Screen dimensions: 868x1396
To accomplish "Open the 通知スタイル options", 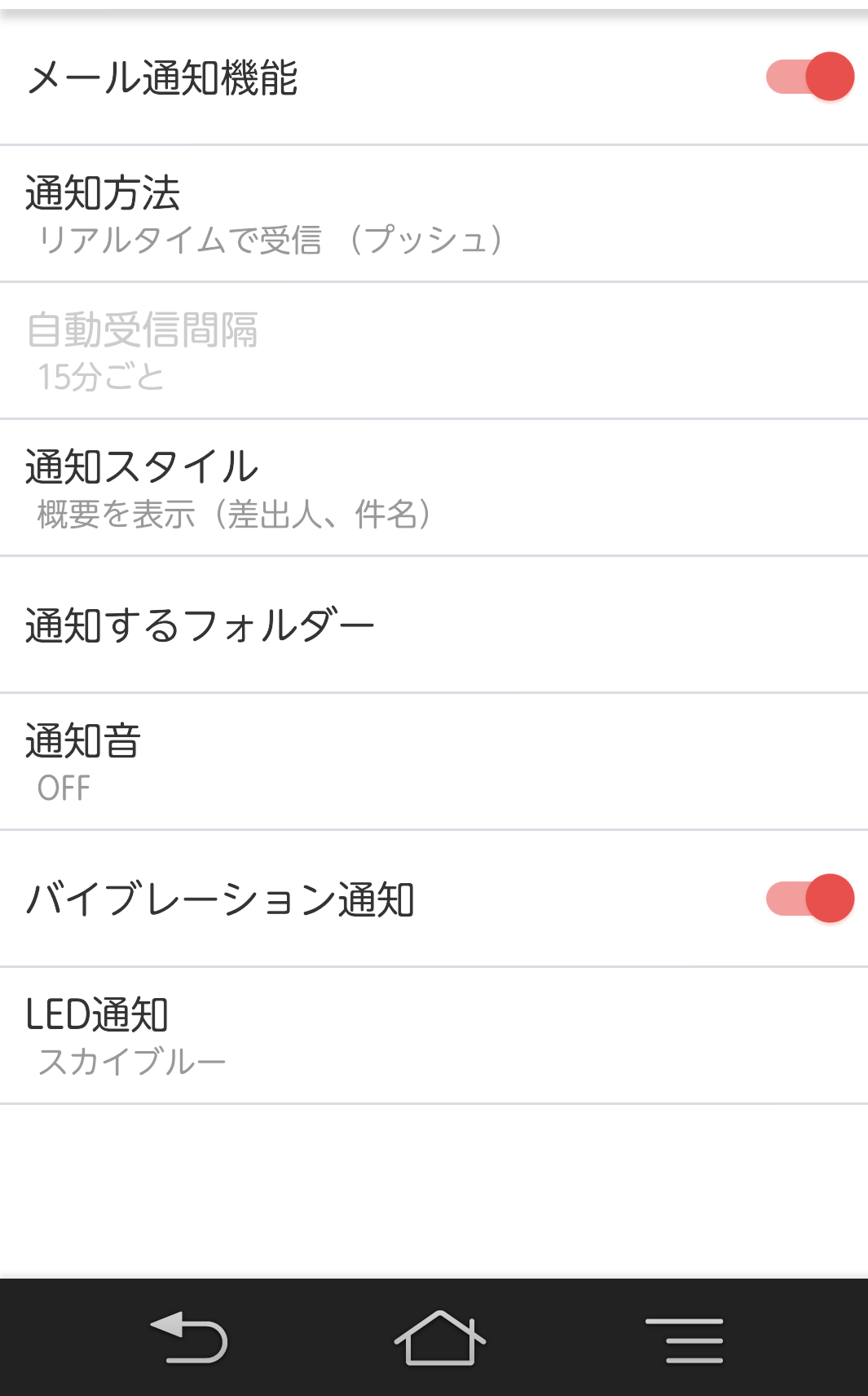I will (x=434, y=488).
